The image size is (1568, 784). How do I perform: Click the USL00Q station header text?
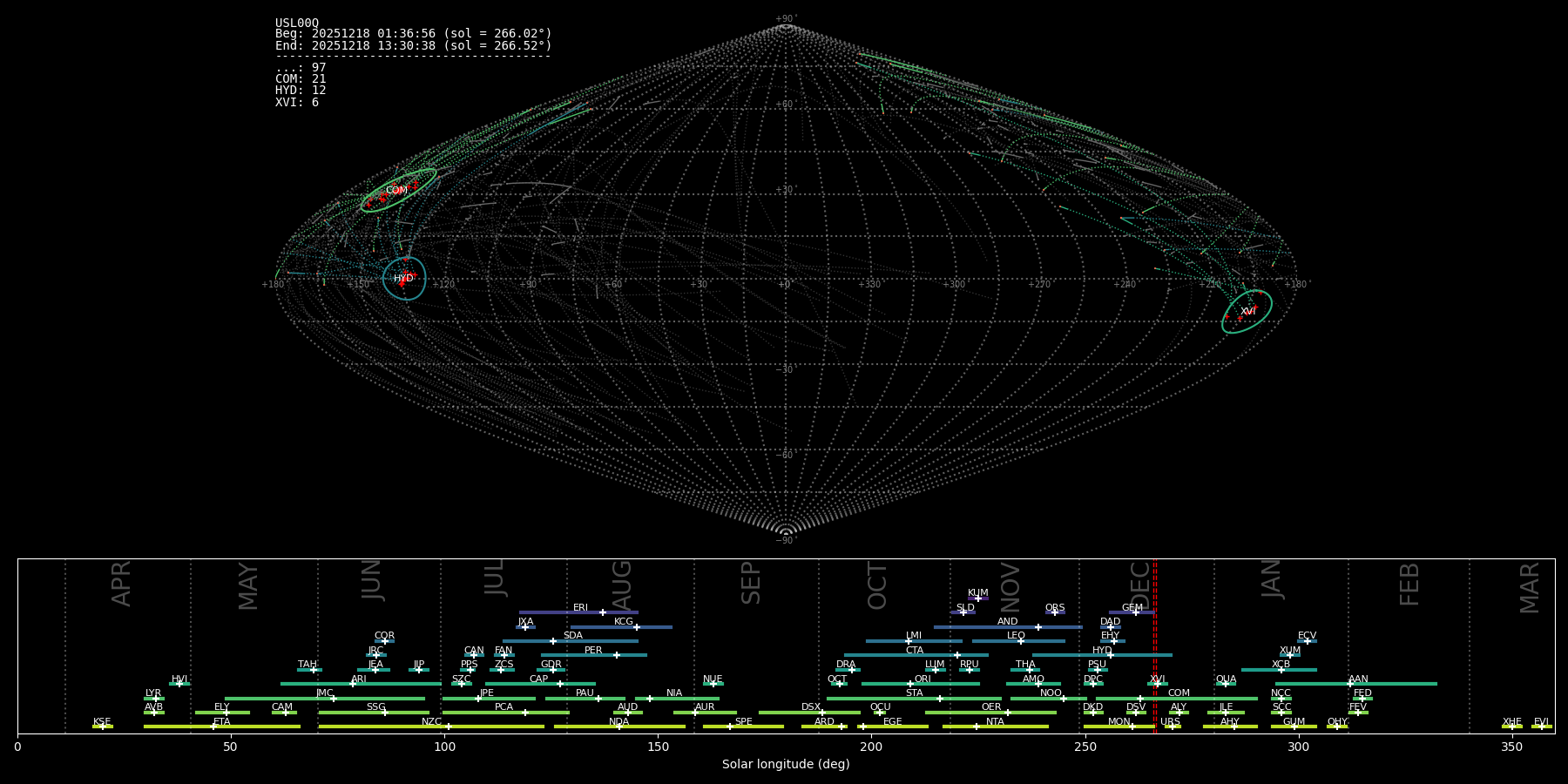tap(297, 23)
